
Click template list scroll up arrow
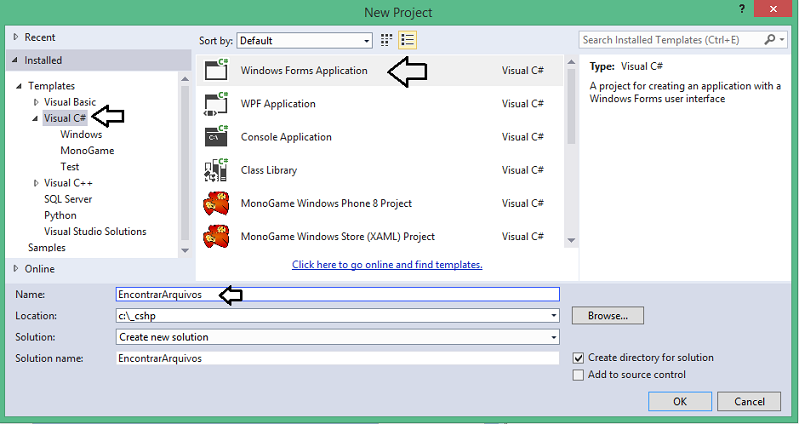(571, 62)
